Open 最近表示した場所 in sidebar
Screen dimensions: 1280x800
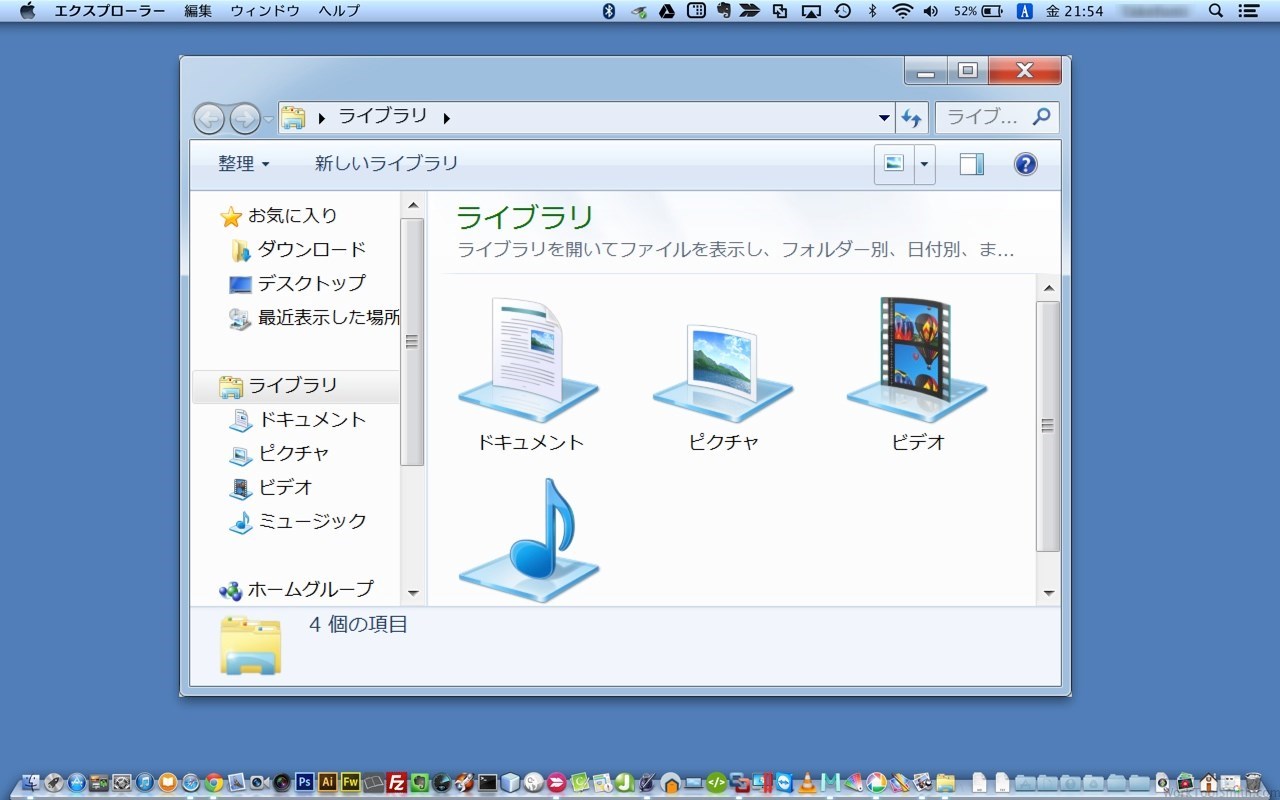pos(314,317)
